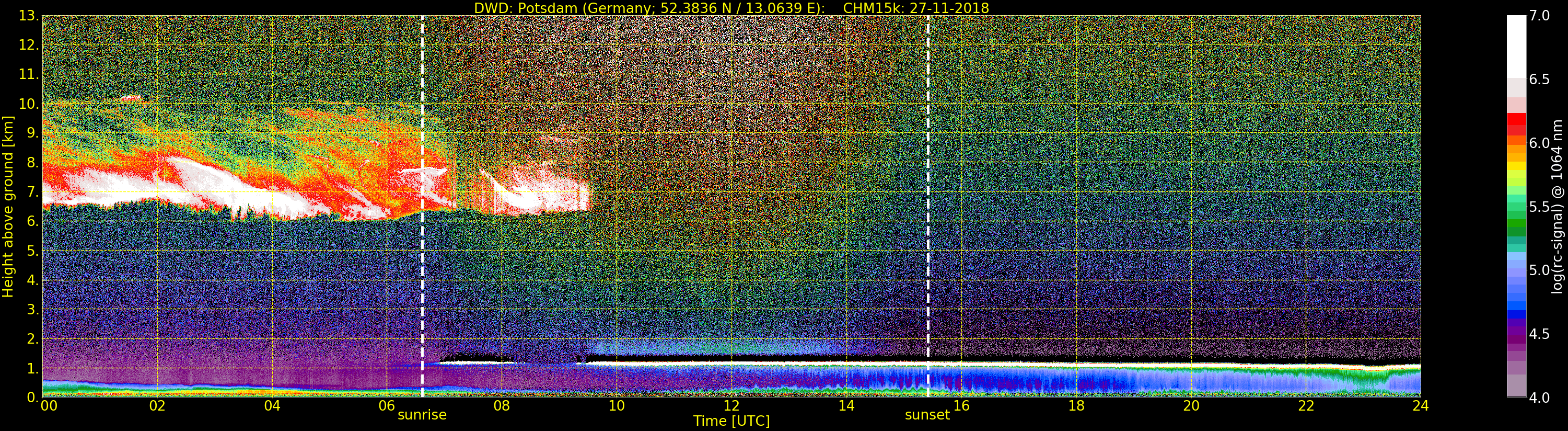This screenshot has height=431, width=1568.
Task: Click the colorbar tick label '6.0'
Action: pyautogui.click(x=1539, y=143)
